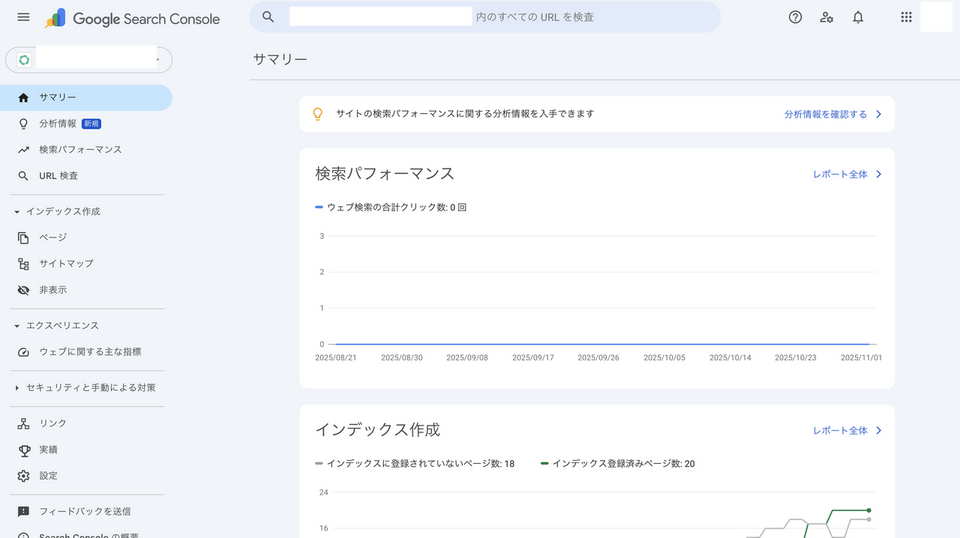Open the hamburger main menu icon
Viewport: 960px width, 538px height.
24,18
